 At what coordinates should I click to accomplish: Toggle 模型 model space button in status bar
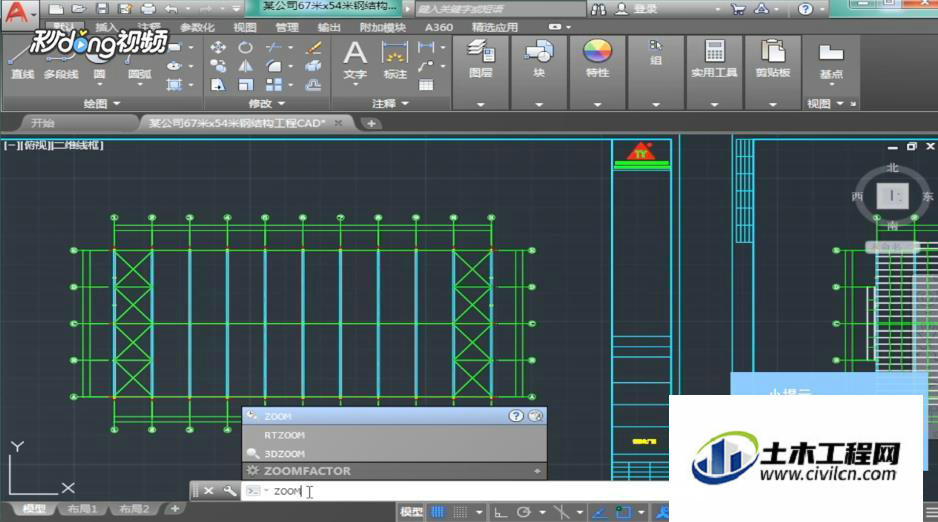tap(411, 512)
